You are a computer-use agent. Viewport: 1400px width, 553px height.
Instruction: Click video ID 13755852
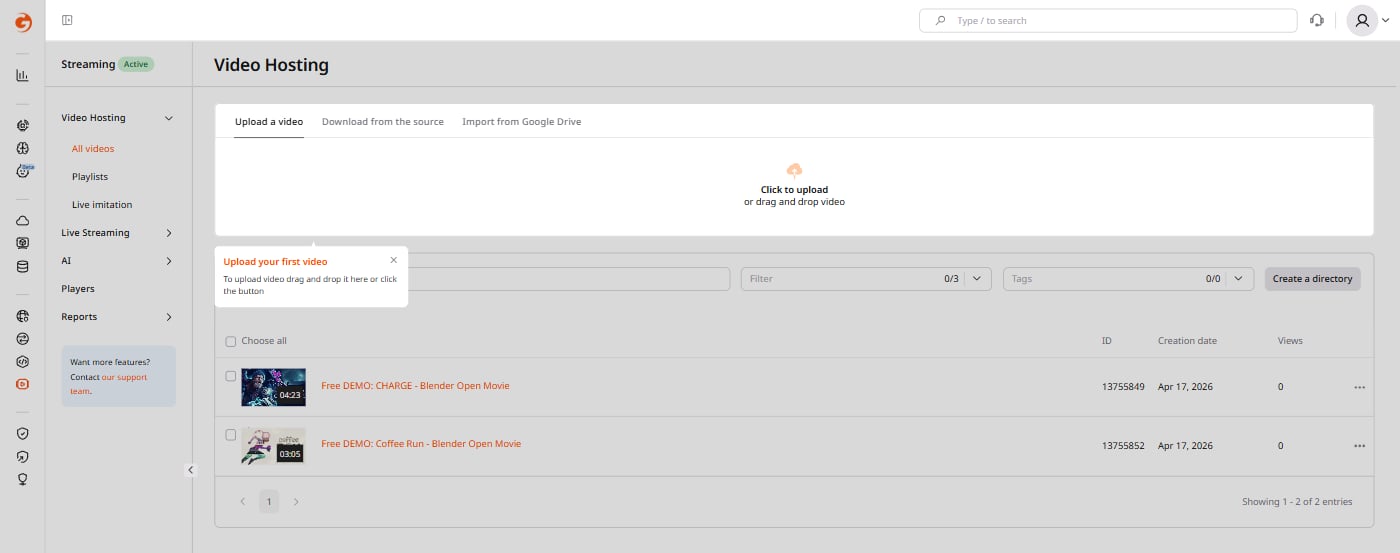coord(1123,446)
